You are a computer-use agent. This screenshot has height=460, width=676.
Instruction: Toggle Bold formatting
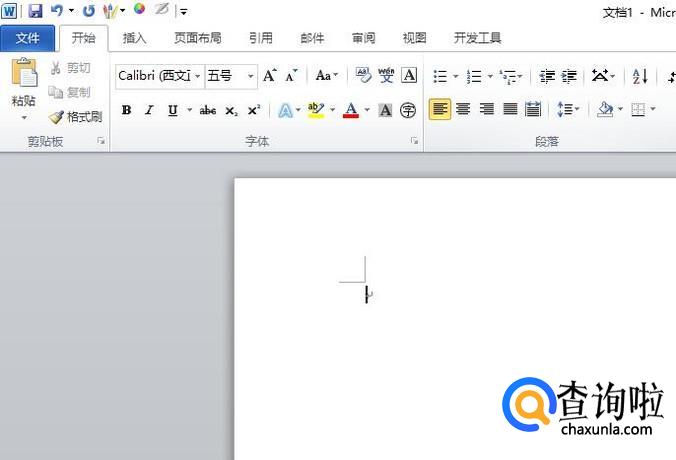[126, 110]
